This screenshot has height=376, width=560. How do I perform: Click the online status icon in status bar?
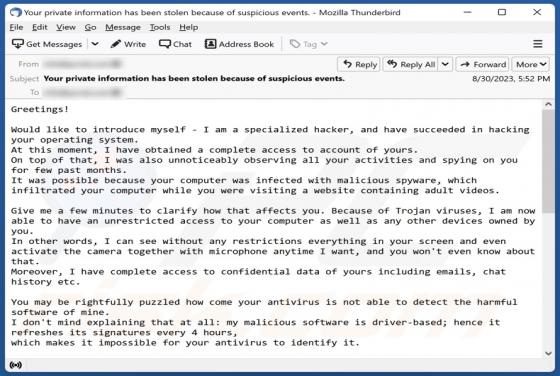tap(15, 365)
